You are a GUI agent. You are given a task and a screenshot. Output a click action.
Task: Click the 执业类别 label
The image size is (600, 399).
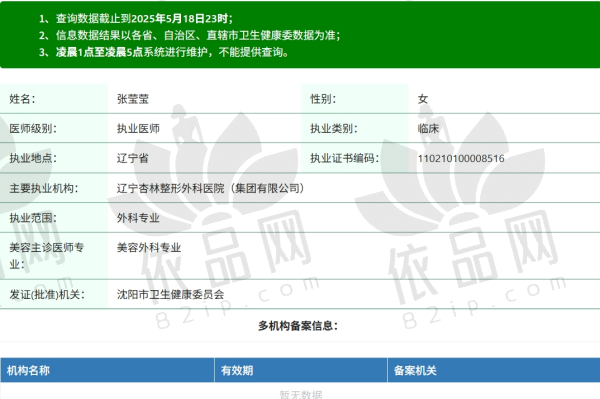[x=334, y=129]
